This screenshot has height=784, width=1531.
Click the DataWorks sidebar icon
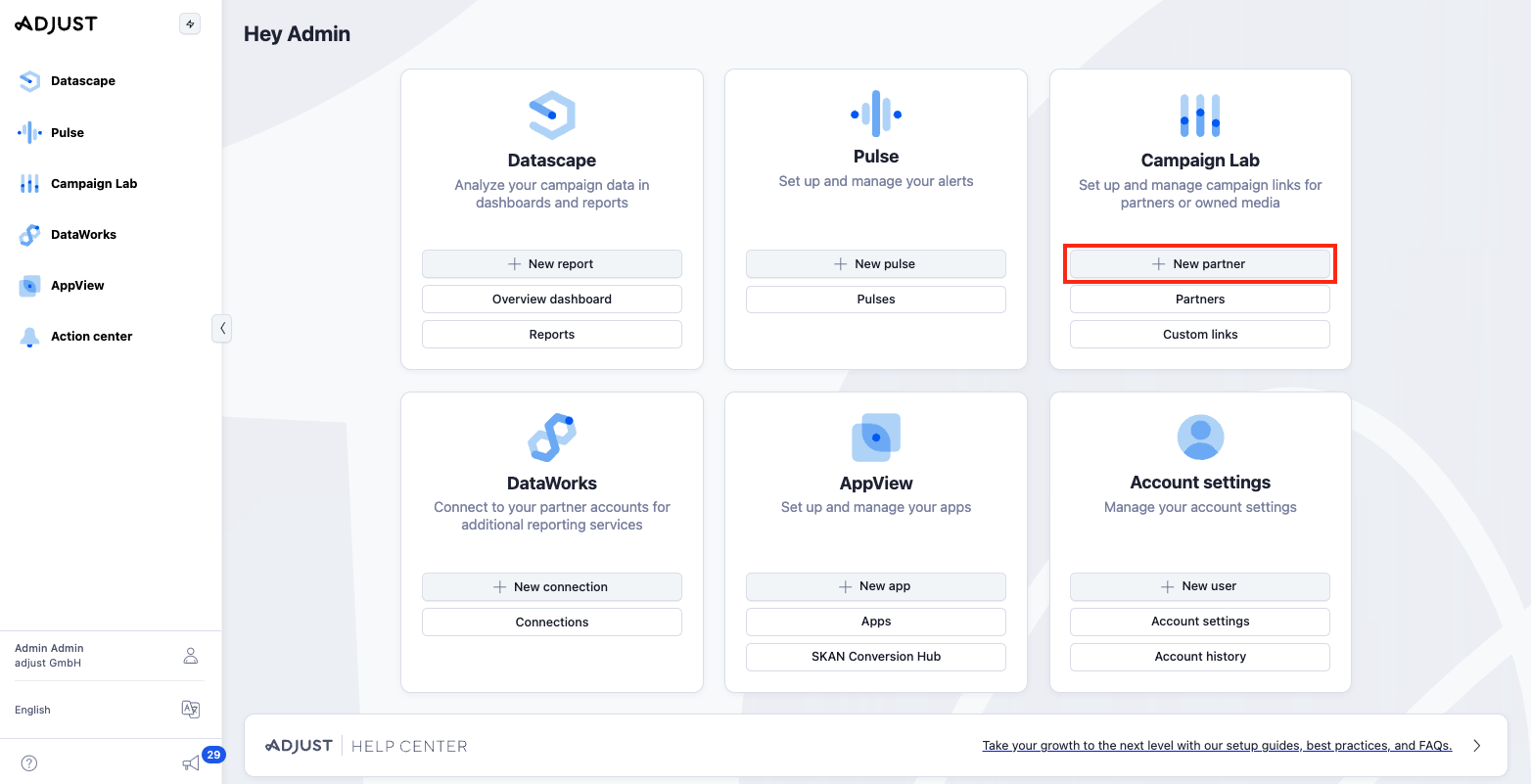(29, 235)
